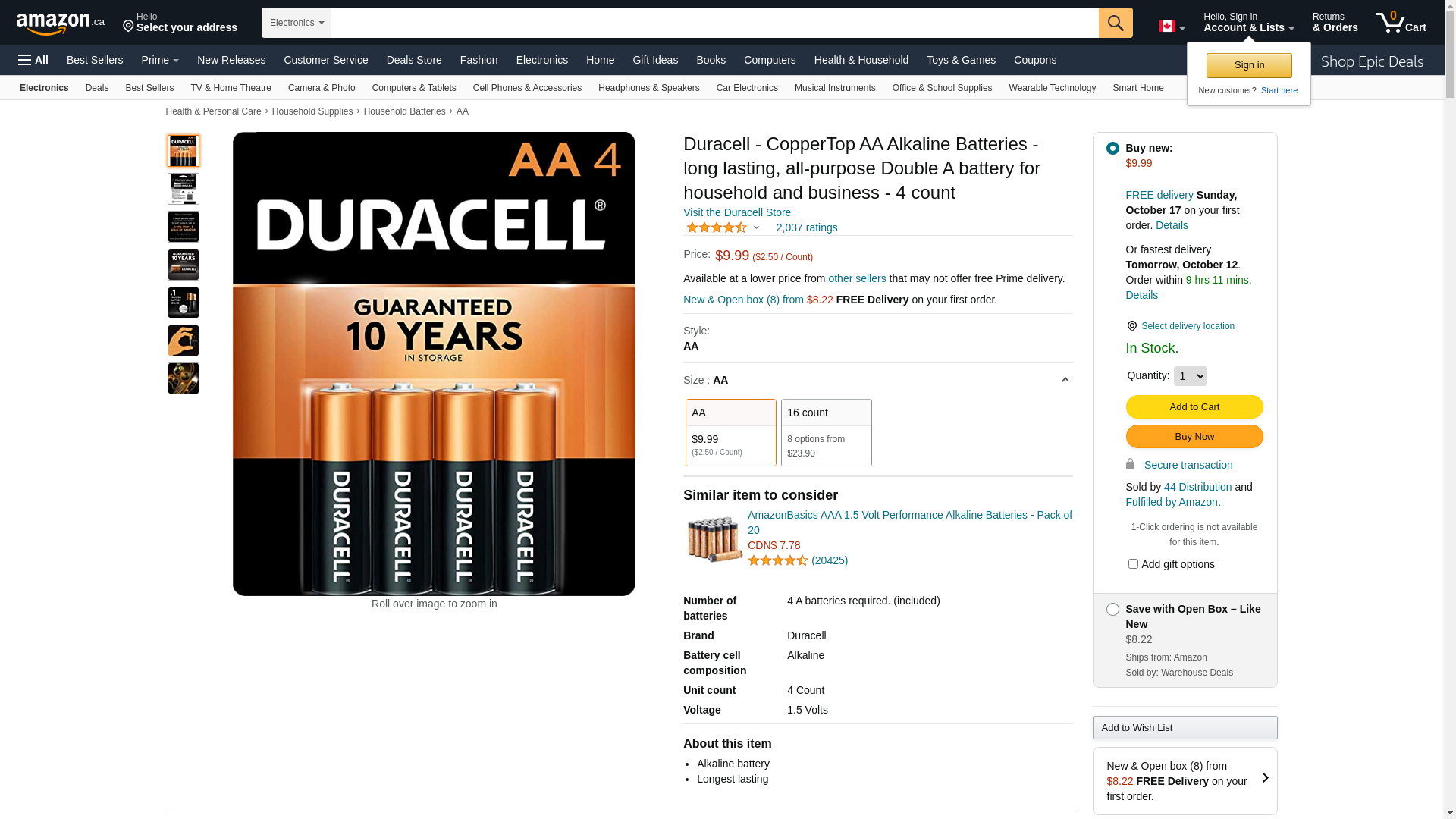The image size is (1456, 819).
Task: Open the Electronics search category dropdown
Action: tap(297, 23)
